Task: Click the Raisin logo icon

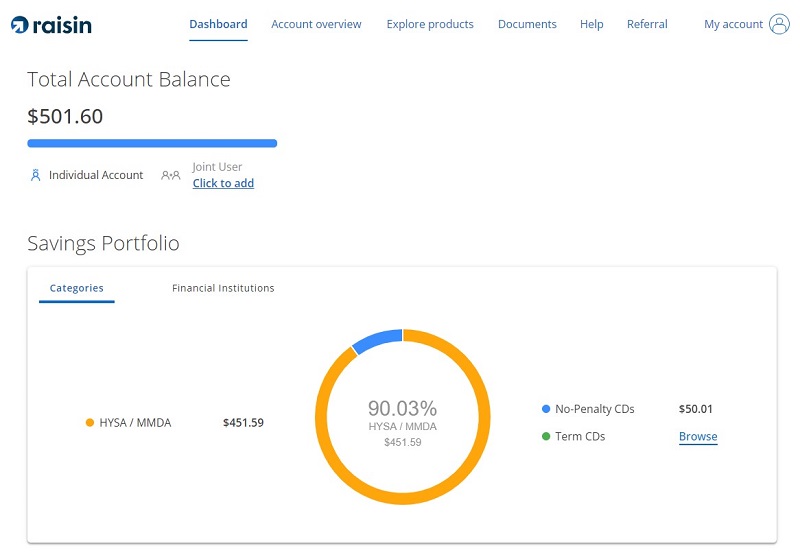Action: 19,25
